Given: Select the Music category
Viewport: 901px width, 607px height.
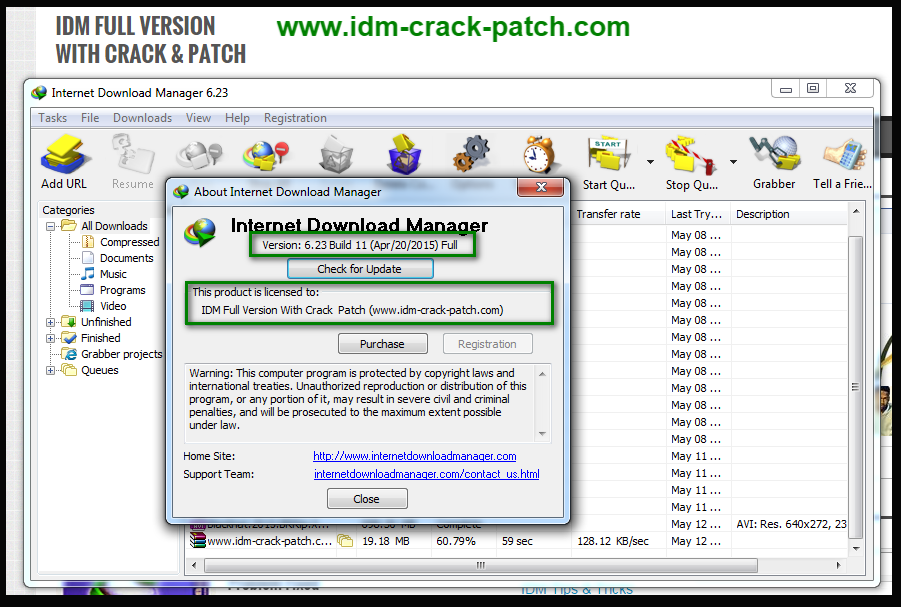Looking at the screenshot, I should (x=103, y=274).
